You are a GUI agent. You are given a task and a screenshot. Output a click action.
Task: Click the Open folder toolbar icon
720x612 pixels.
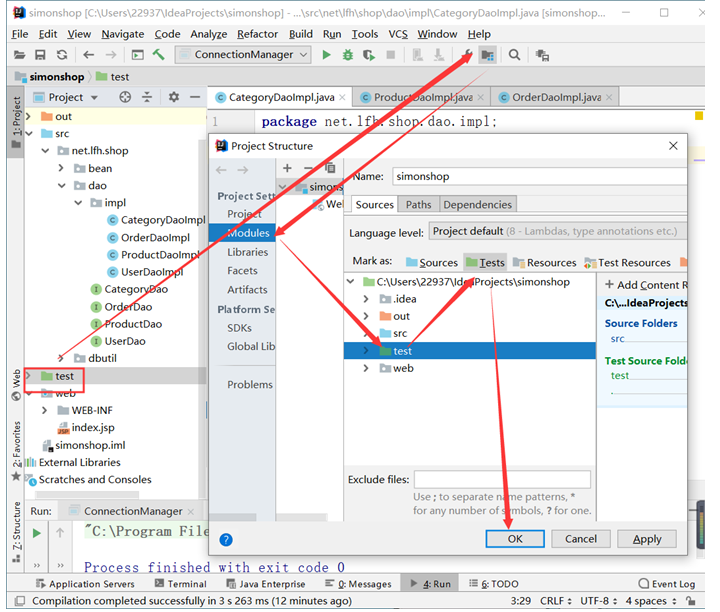click(x=19, y=55)
